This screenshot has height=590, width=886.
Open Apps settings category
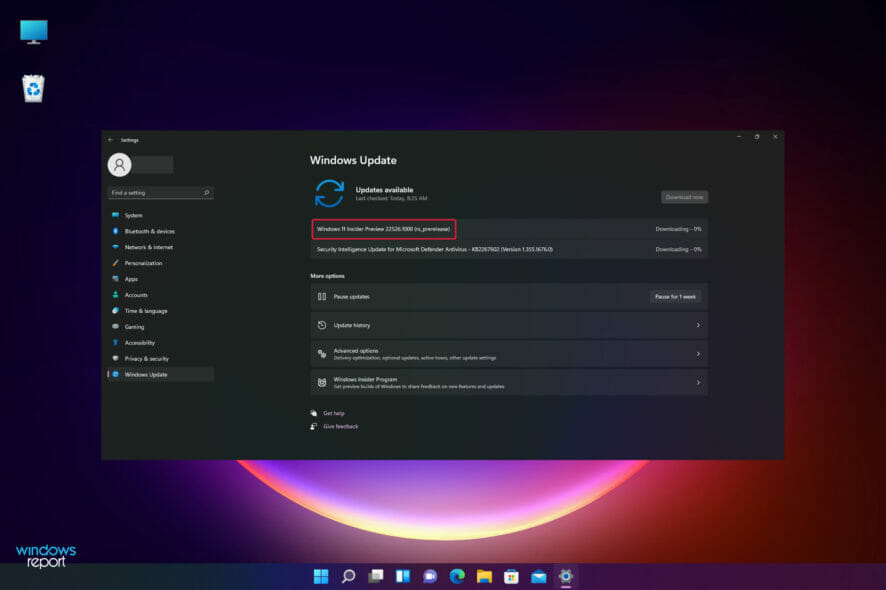click(160, 279)
